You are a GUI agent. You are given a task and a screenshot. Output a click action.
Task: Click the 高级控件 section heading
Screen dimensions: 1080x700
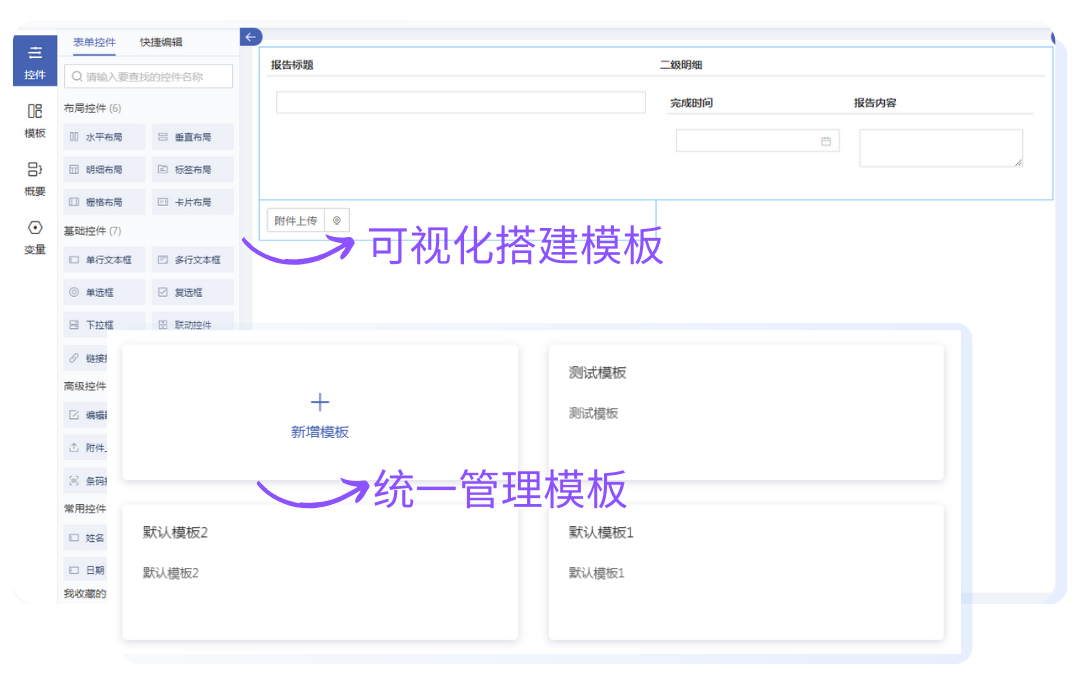coord(85,386)
